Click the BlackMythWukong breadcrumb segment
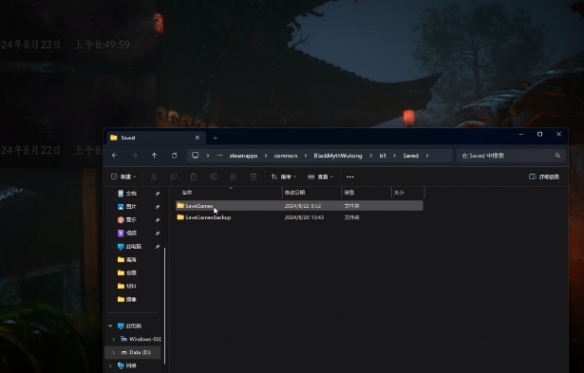Viewport: 584px width, 373px height. (x=338, y=156)
